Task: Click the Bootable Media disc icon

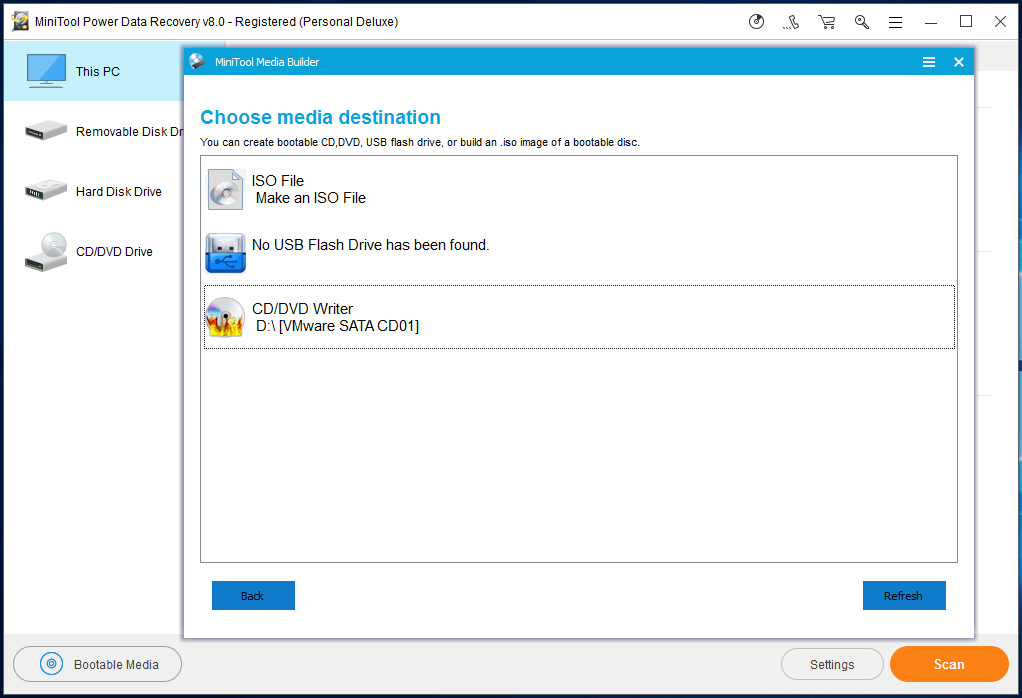Action: click(51, 664)
